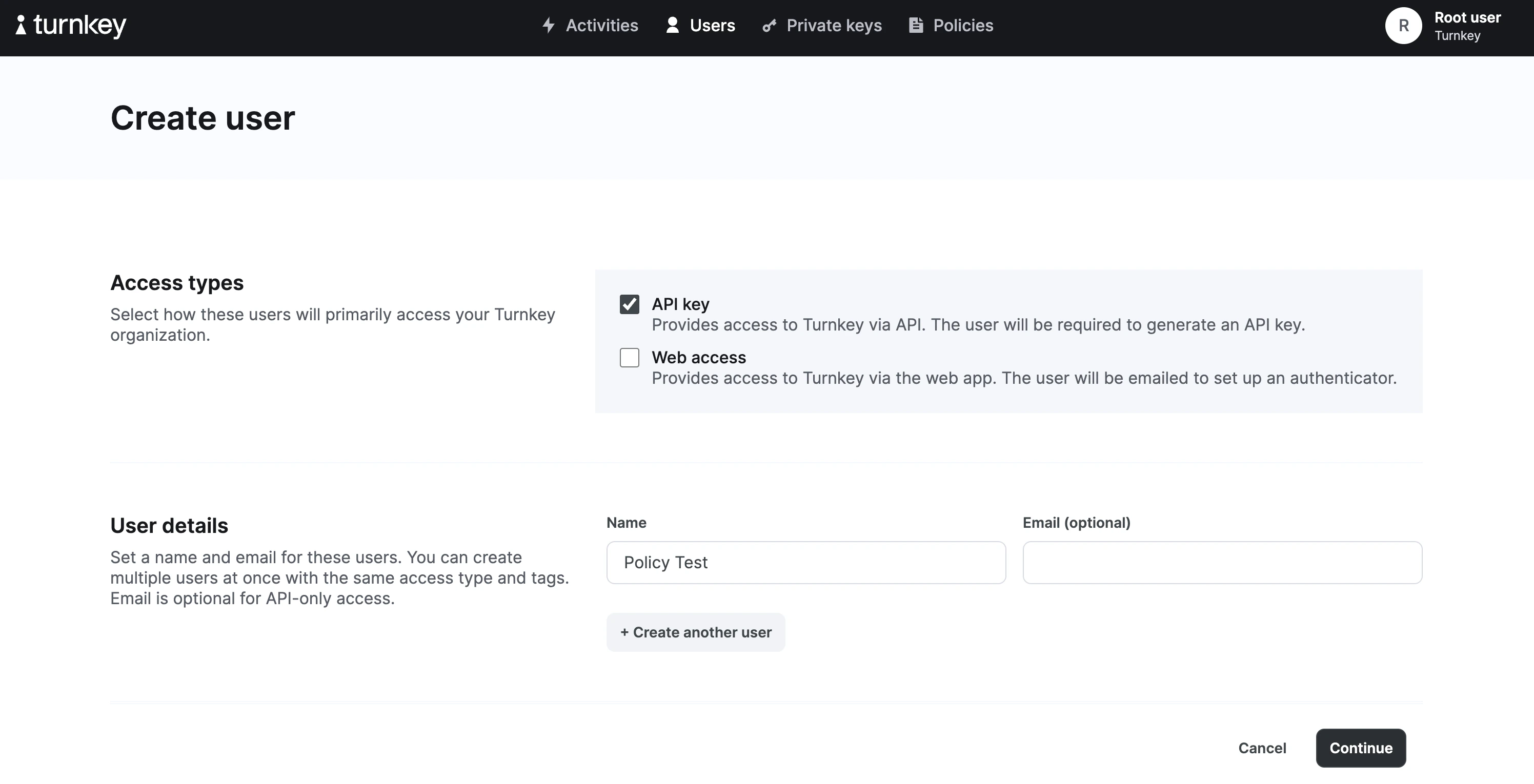Click the Email (optional) input field
The width and height of the screenshot is (1534, 784).
pos(1222,563)
